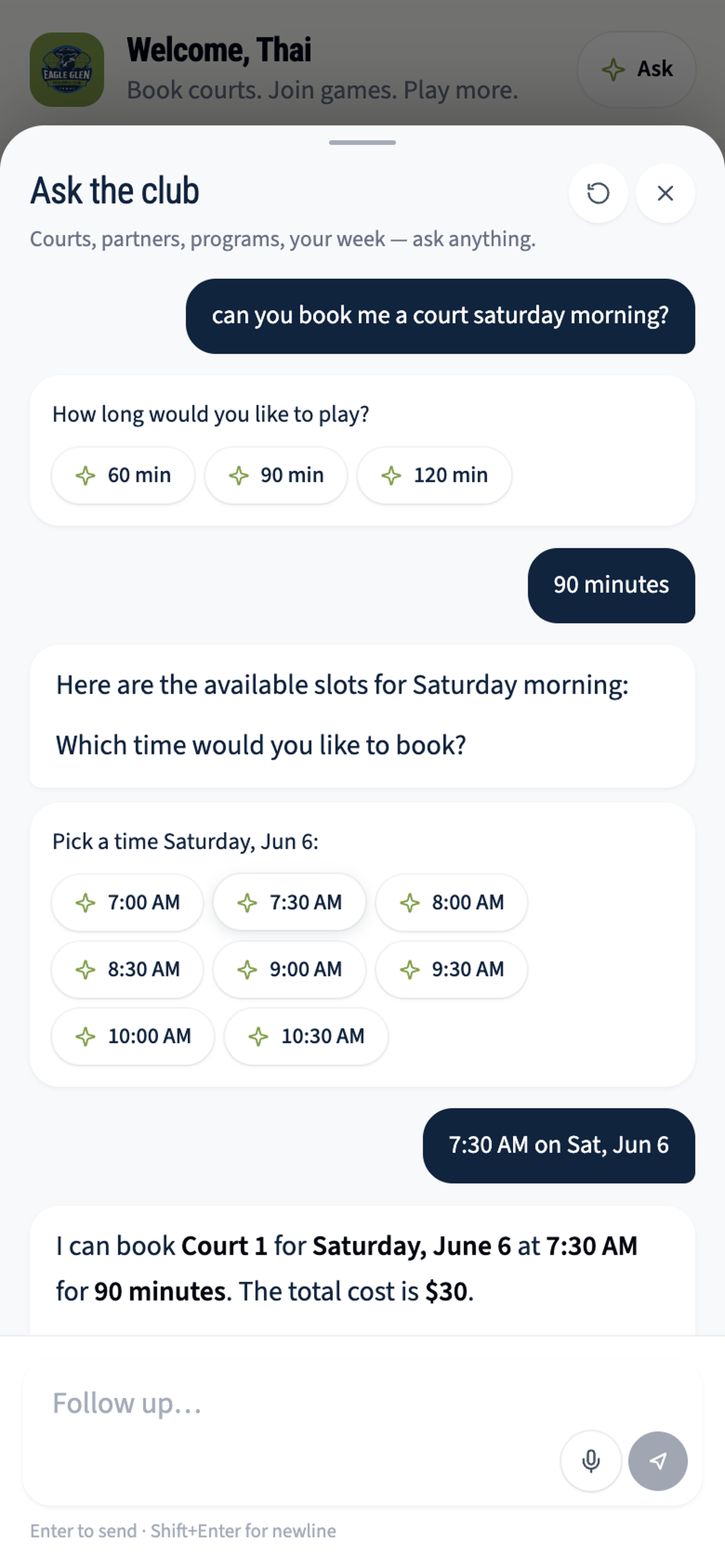Choose the 10:30 AM time slot
The image size is (725, 1568).
click(306, 1037)
